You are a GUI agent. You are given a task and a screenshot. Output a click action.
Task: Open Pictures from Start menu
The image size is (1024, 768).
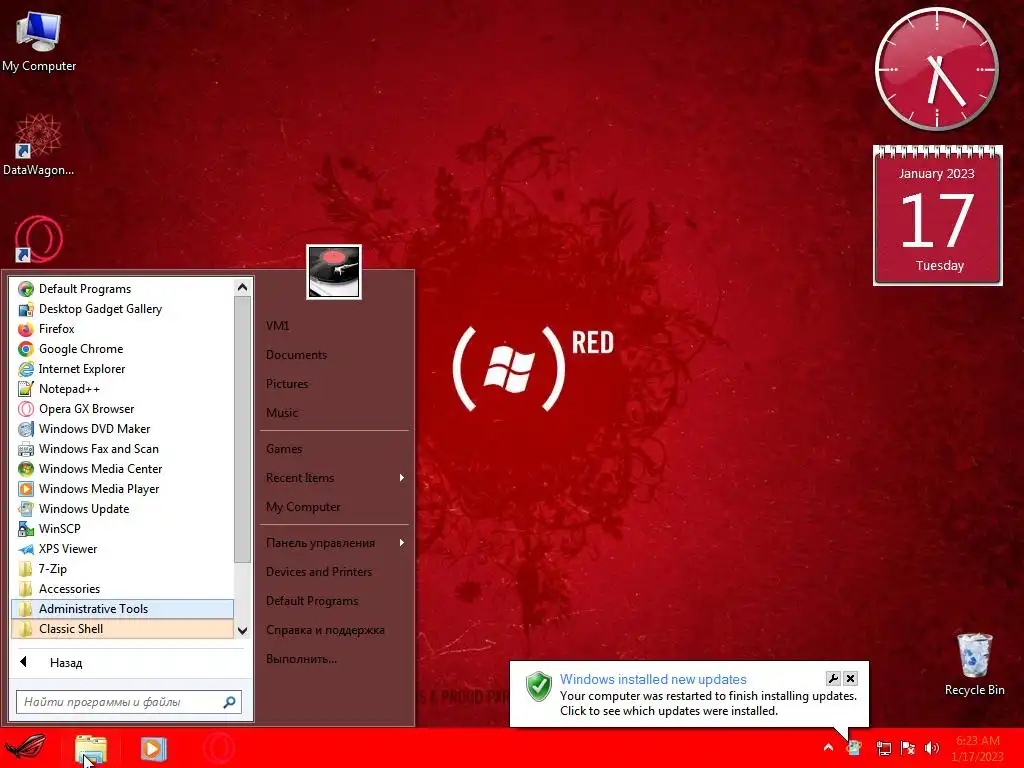click(334, 383)
